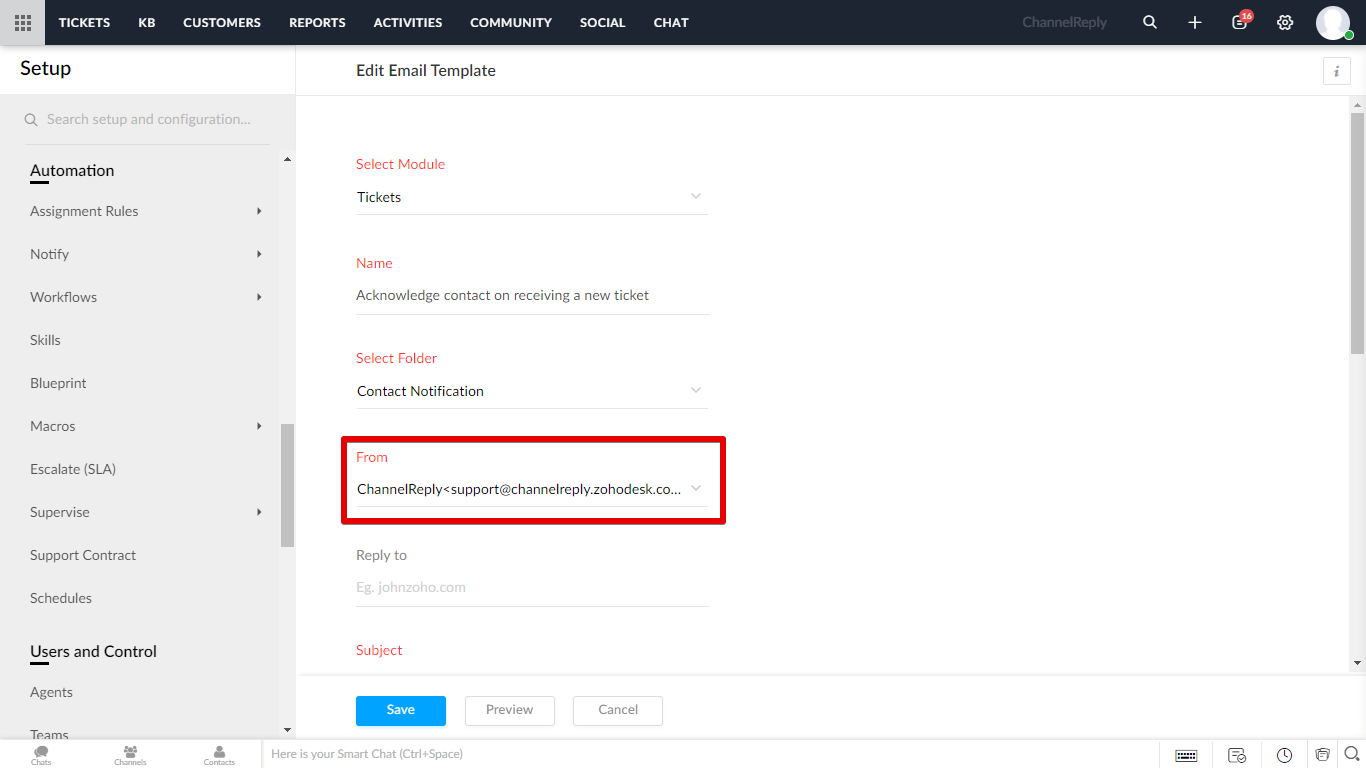
Task: Open Support Contract settings
Action: pos(83,555)
